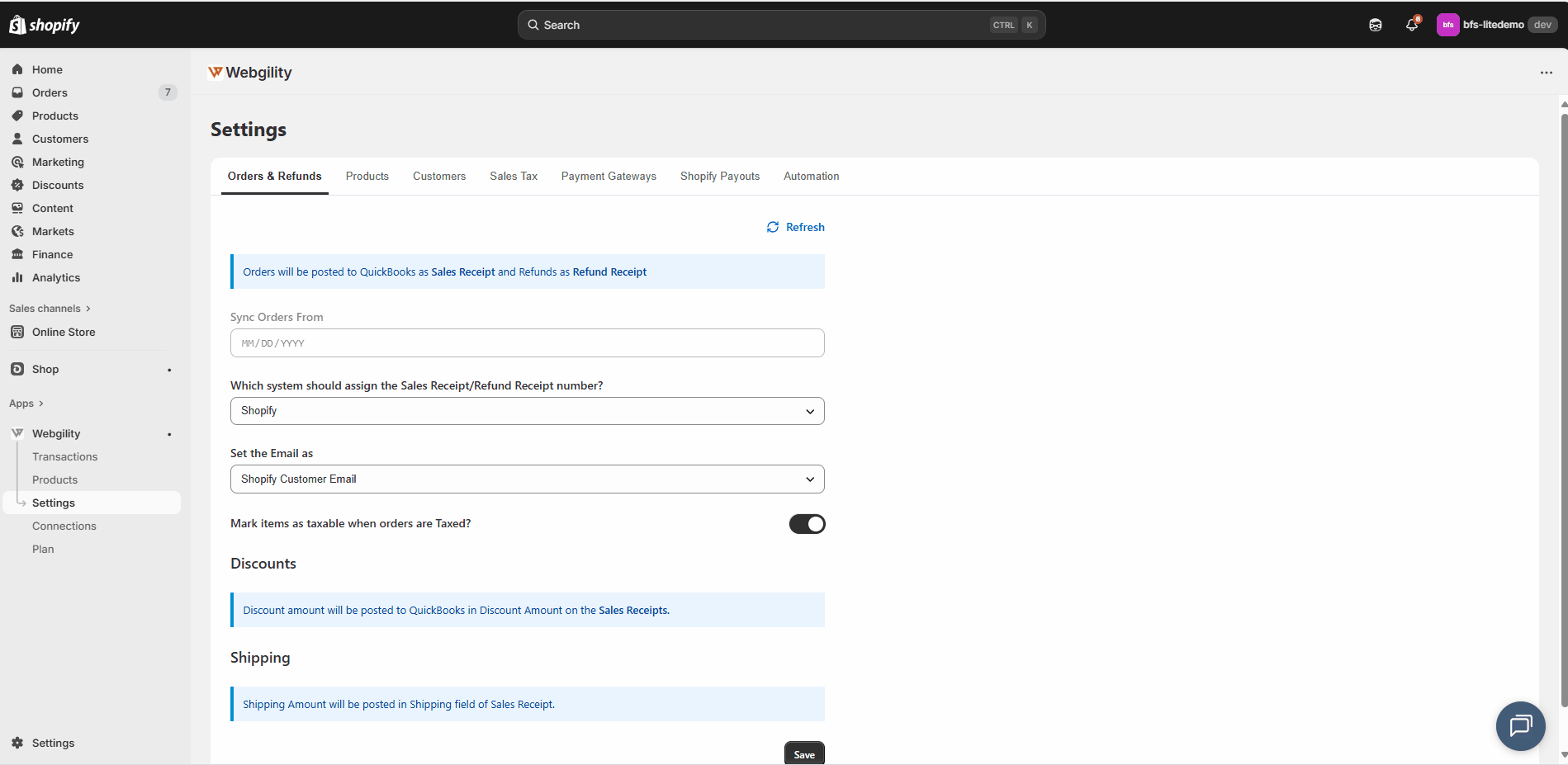This screenshot has width=1568, height=765.
Task: Open the Set the Email as dropdown
Action: (x=527, y=479)
